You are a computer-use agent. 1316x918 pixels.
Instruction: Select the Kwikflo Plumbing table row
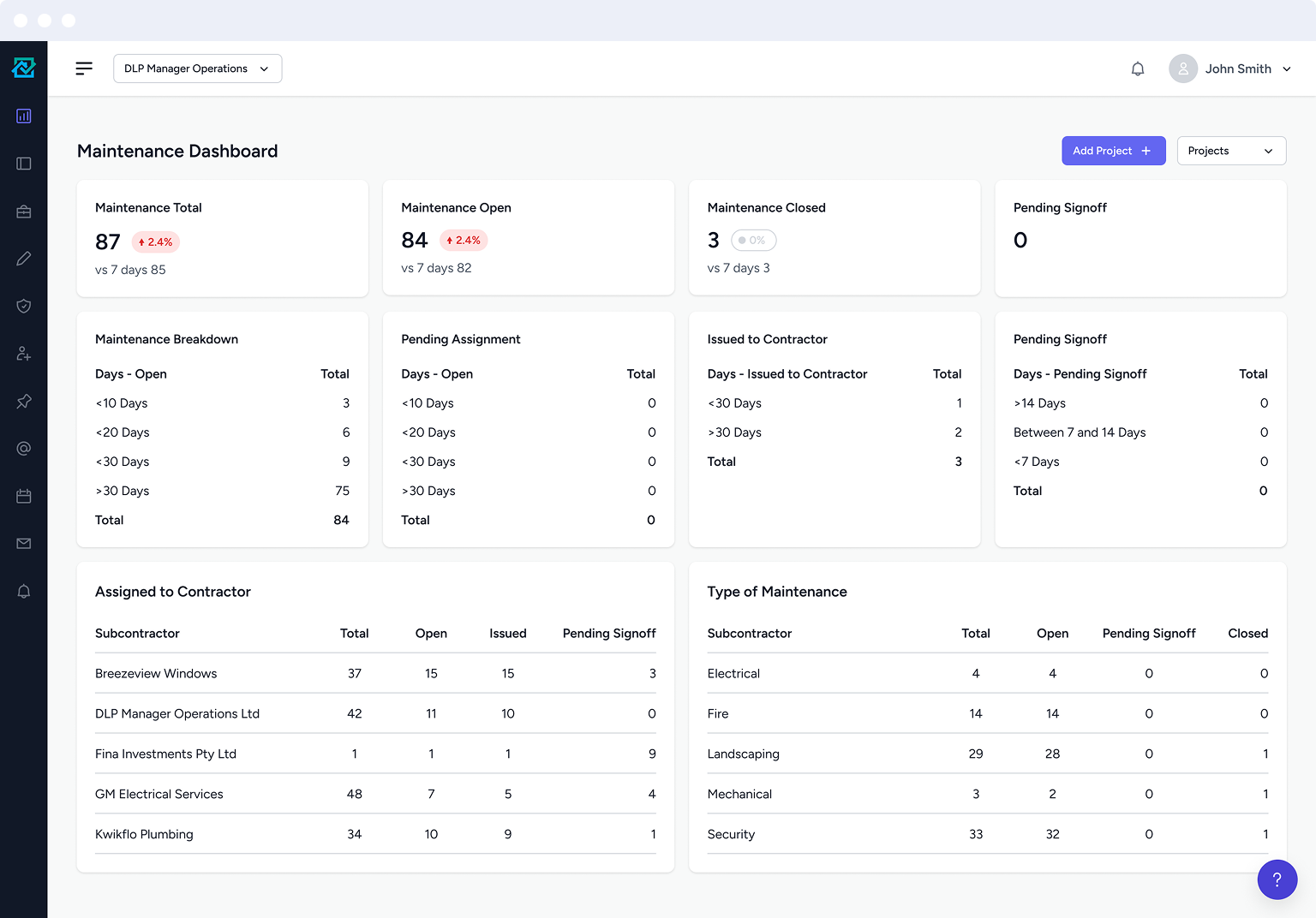pos(375,834)
